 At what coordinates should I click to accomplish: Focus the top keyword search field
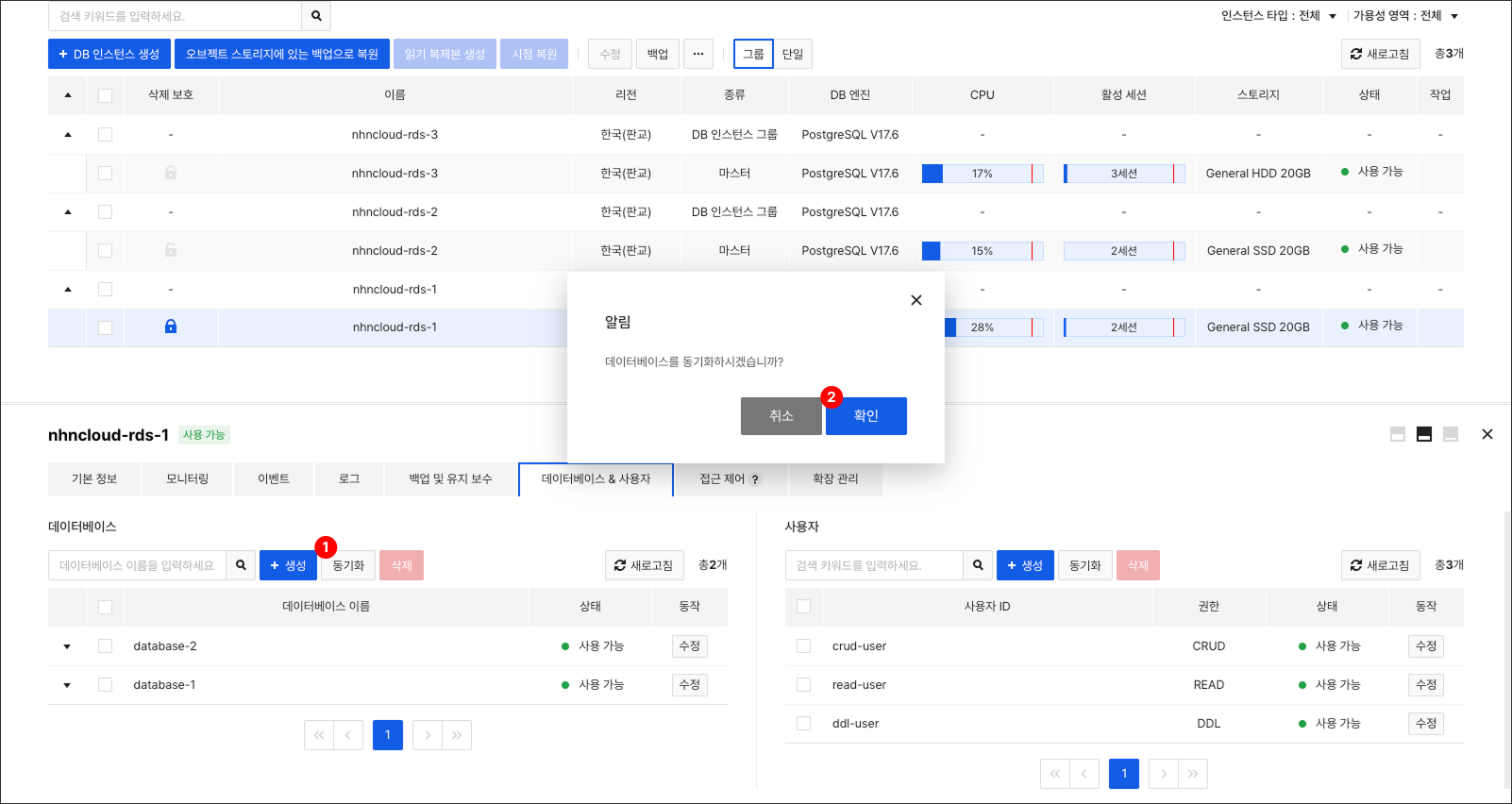click(x=175, y=16)
